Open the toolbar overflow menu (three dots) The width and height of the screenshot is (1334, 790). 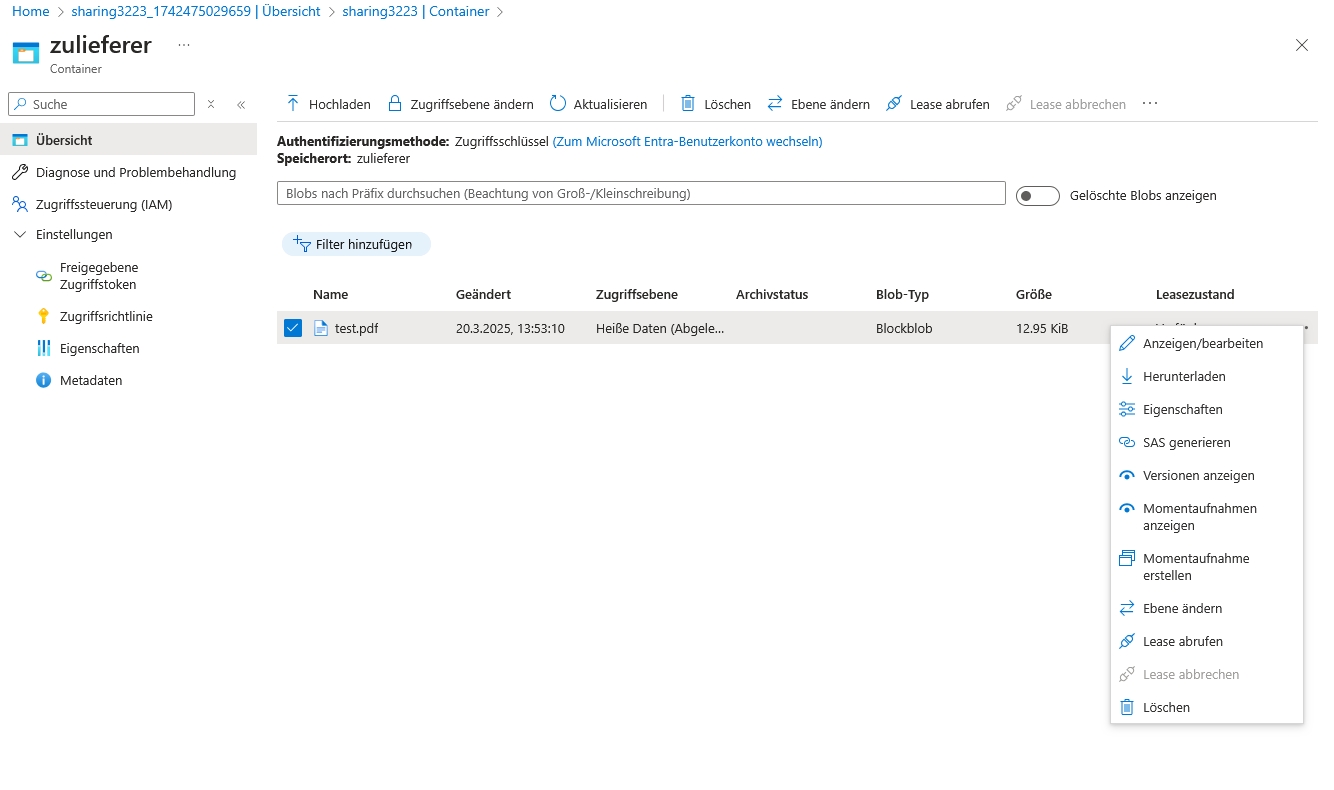1150,104
